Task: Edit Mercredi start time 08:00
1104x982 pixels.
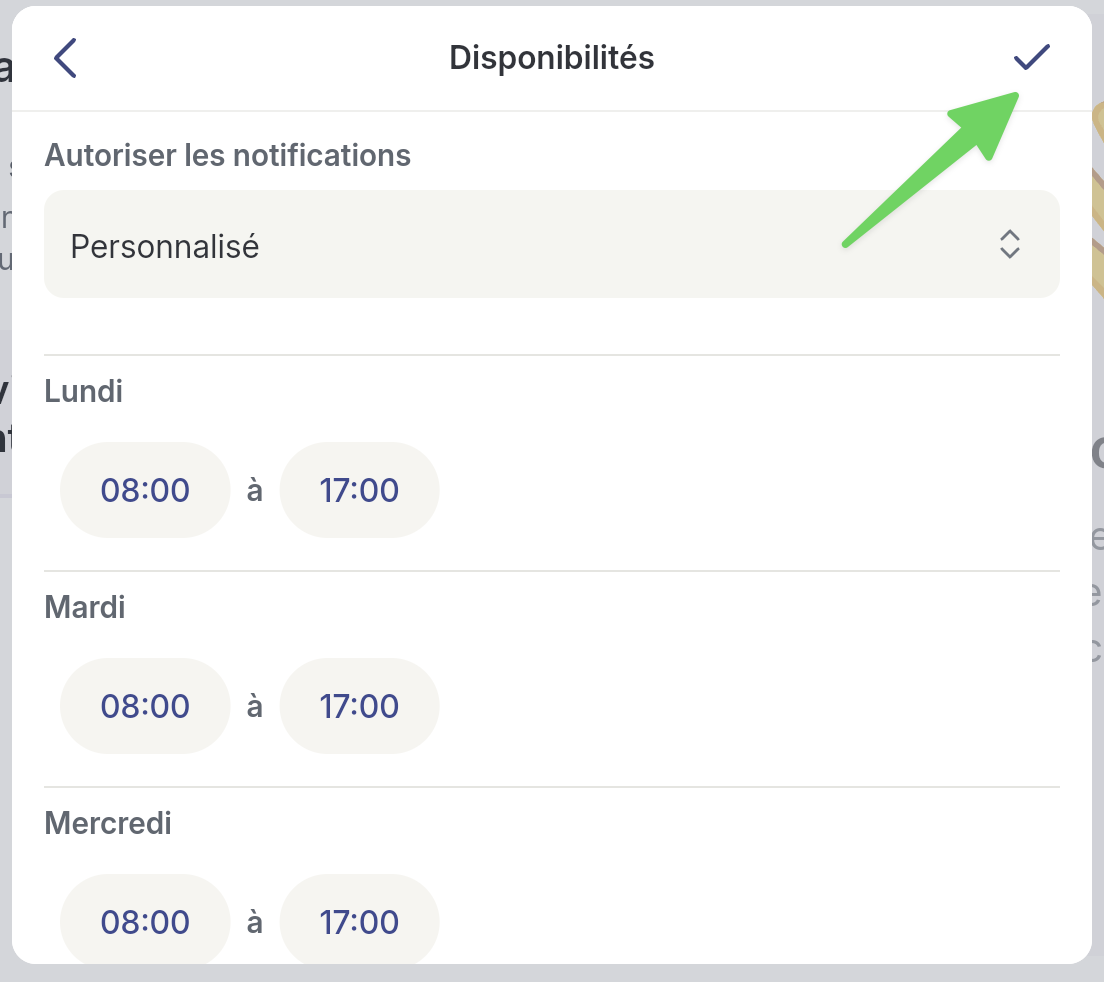Action: coord(145,921)
